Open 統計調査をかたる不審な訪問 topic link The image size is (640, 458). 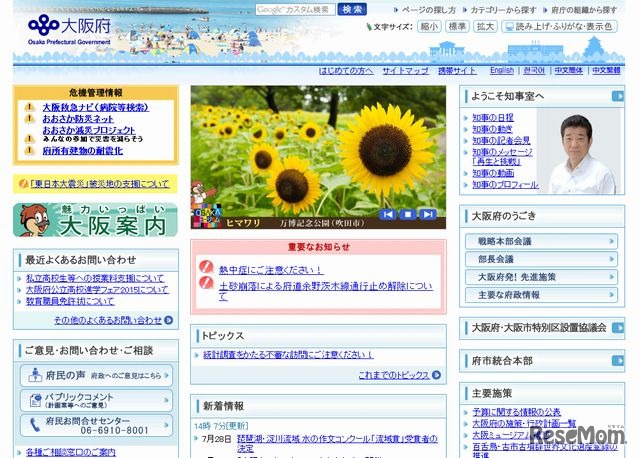[288, 355]
